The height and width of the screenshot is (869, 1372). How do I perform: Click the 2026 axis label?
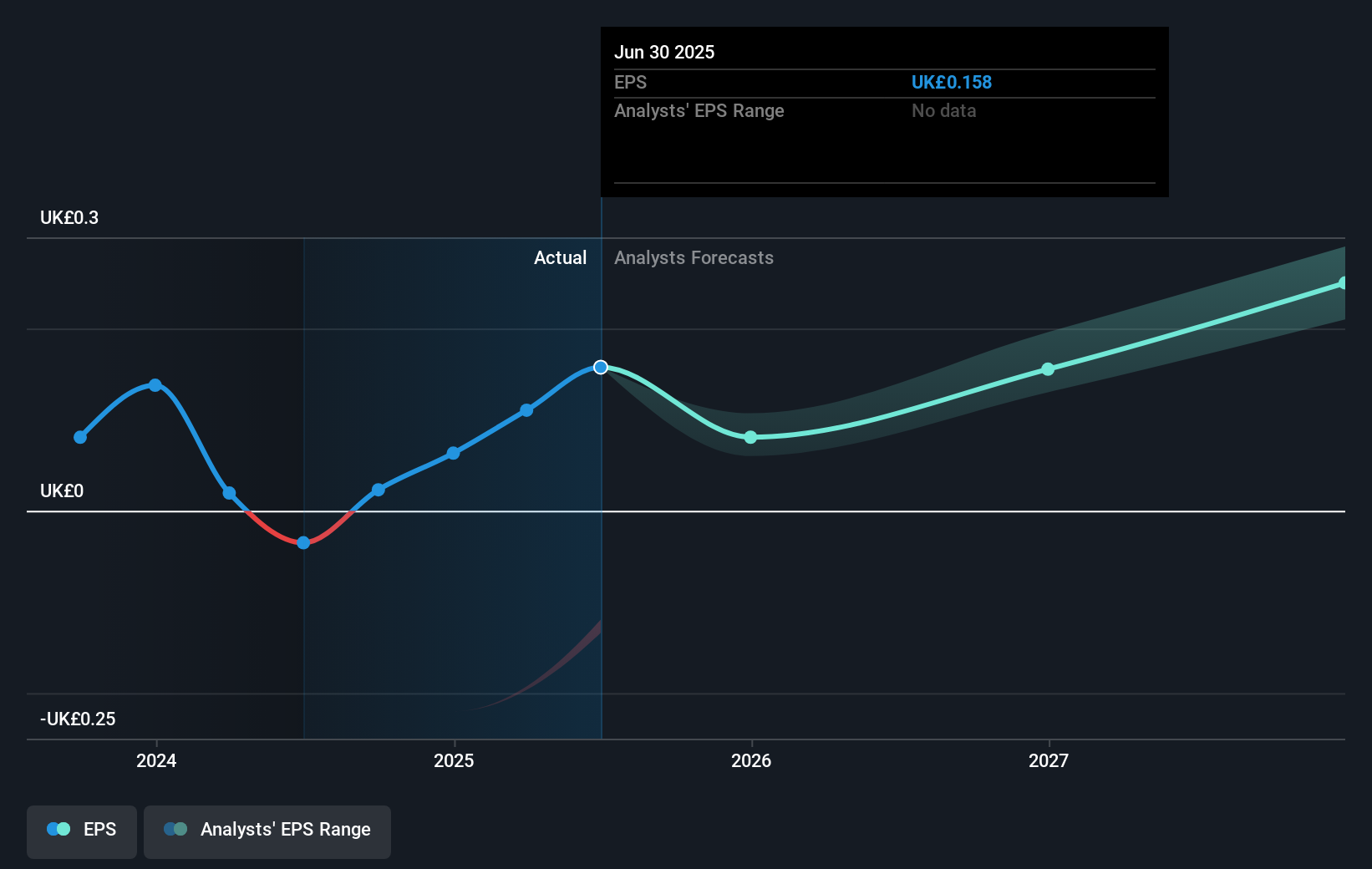click(x=750, y=760)
